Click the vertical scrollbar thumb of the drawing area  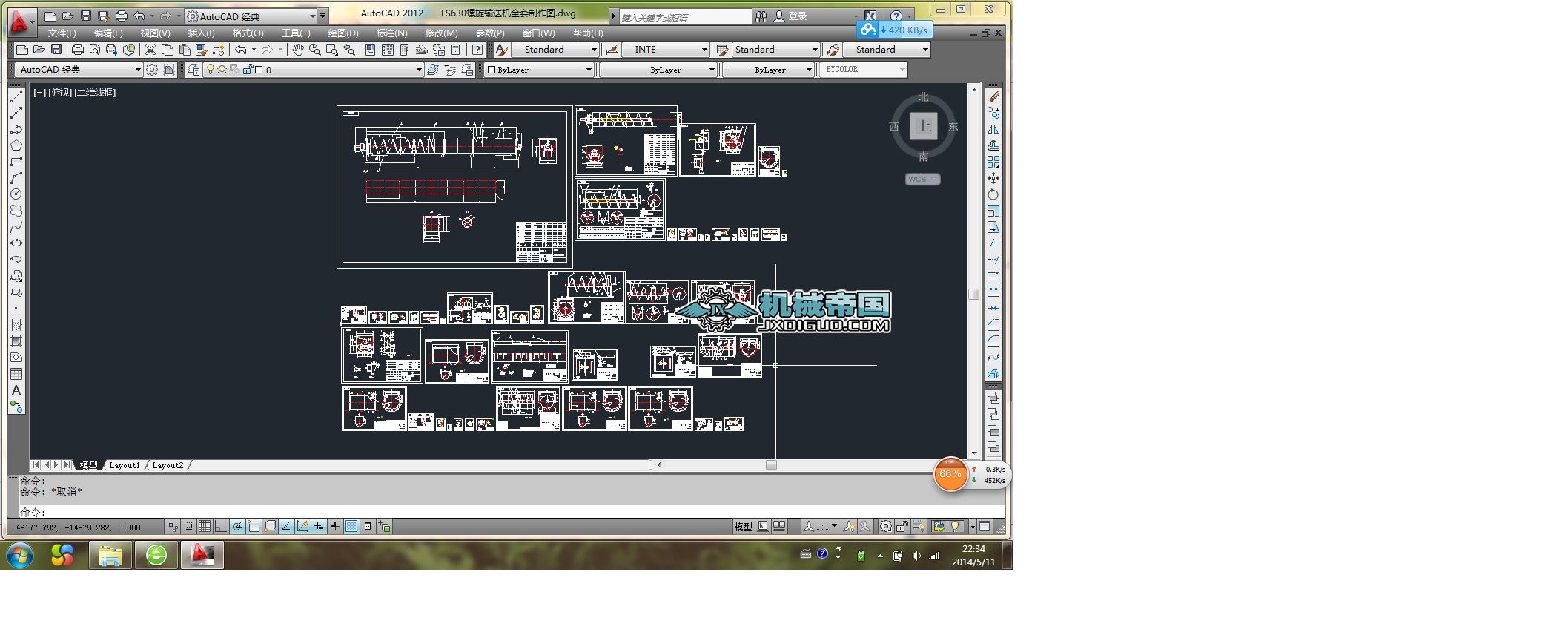(974, 294)
